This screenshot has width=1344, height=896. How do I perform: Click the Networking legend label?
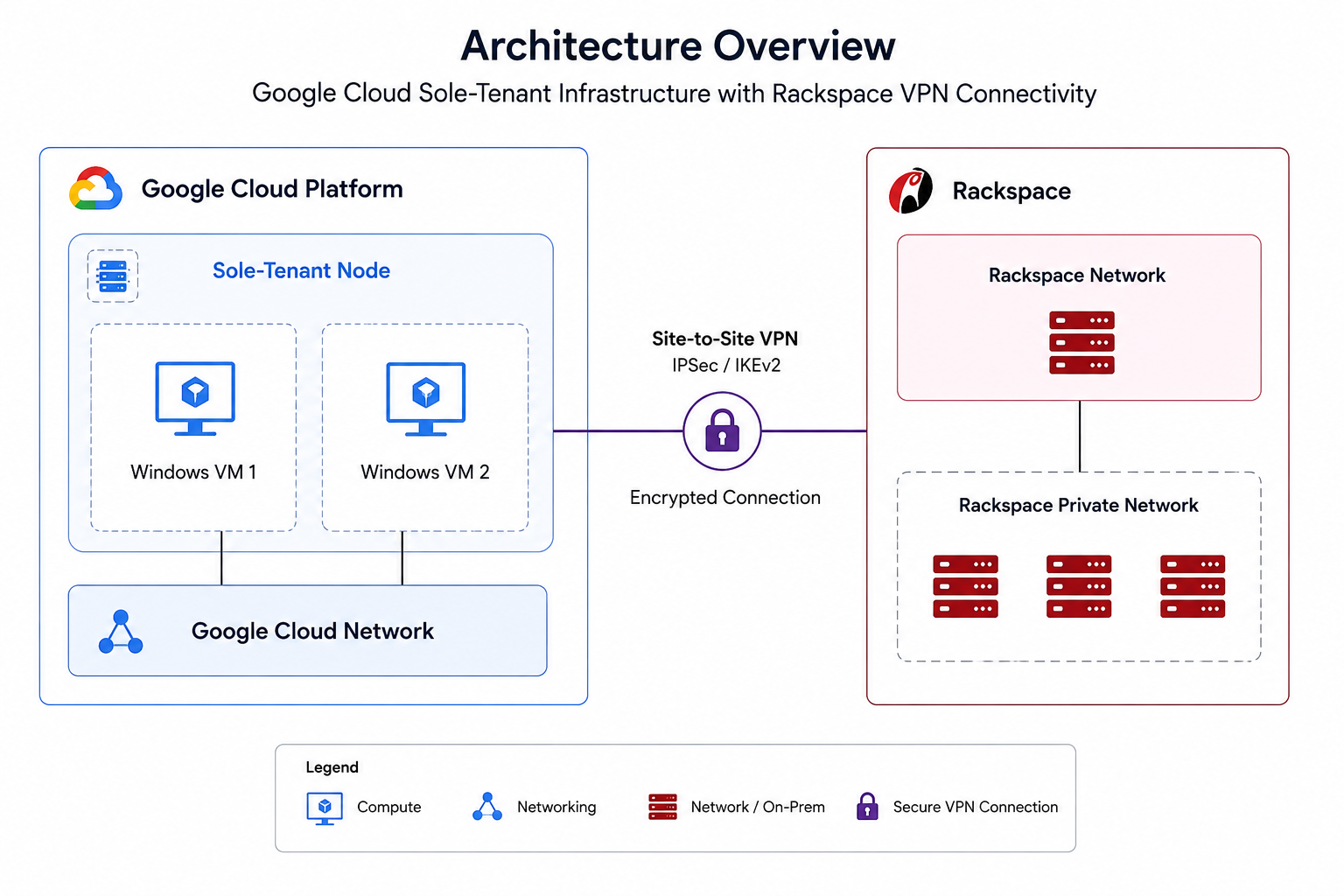(556, 807)
